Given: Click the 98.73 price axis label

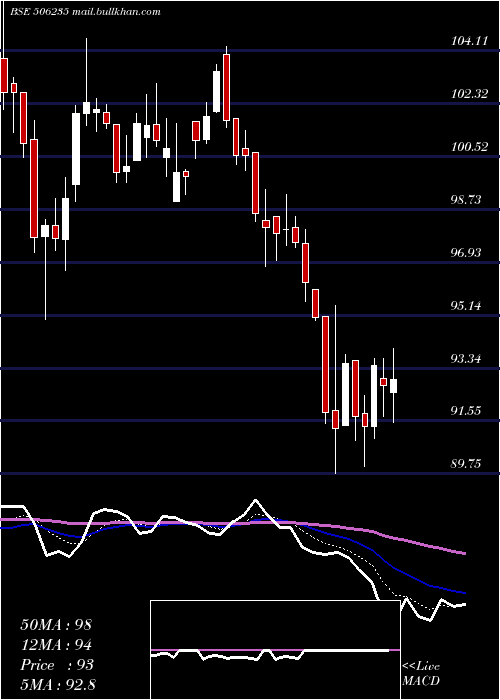Looking at the screenshot, I should [x=466, y=200].
